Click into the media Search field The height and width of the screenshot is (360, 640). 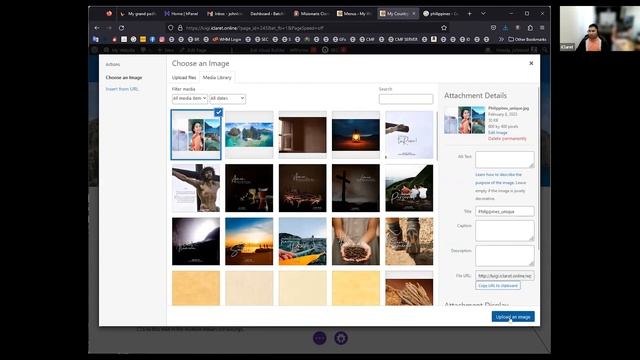click(406, 99)
